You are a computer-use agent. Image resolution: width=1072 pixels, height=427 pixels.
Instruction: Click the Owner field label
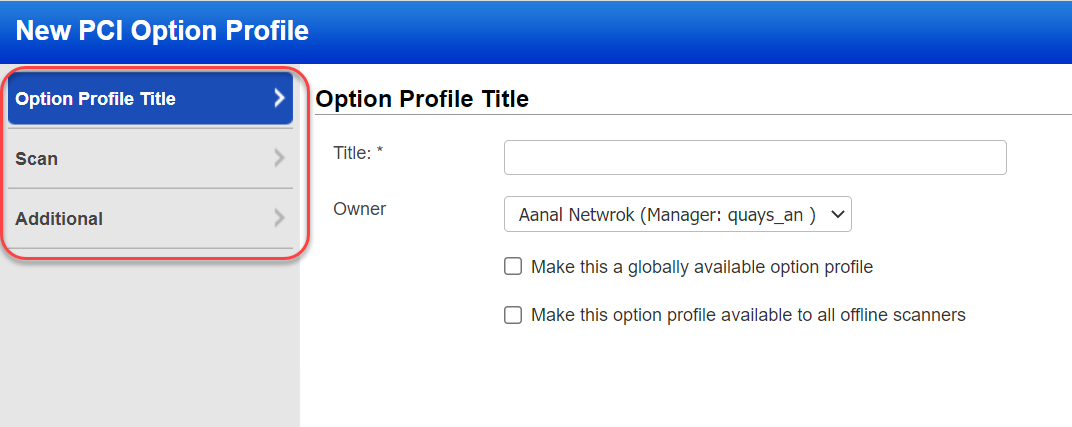click(359, 209)
